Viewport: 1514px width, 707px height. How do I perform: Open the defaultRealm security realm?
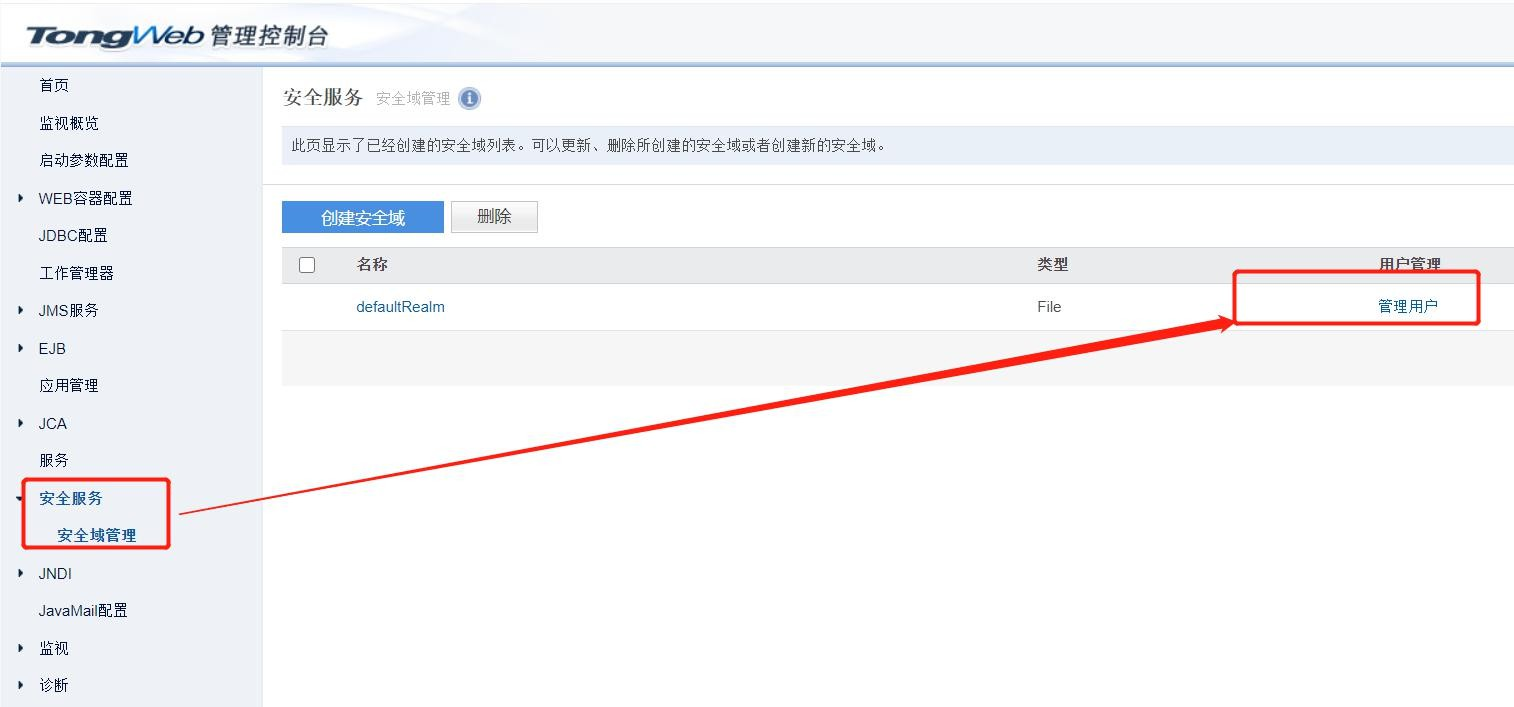400,307
